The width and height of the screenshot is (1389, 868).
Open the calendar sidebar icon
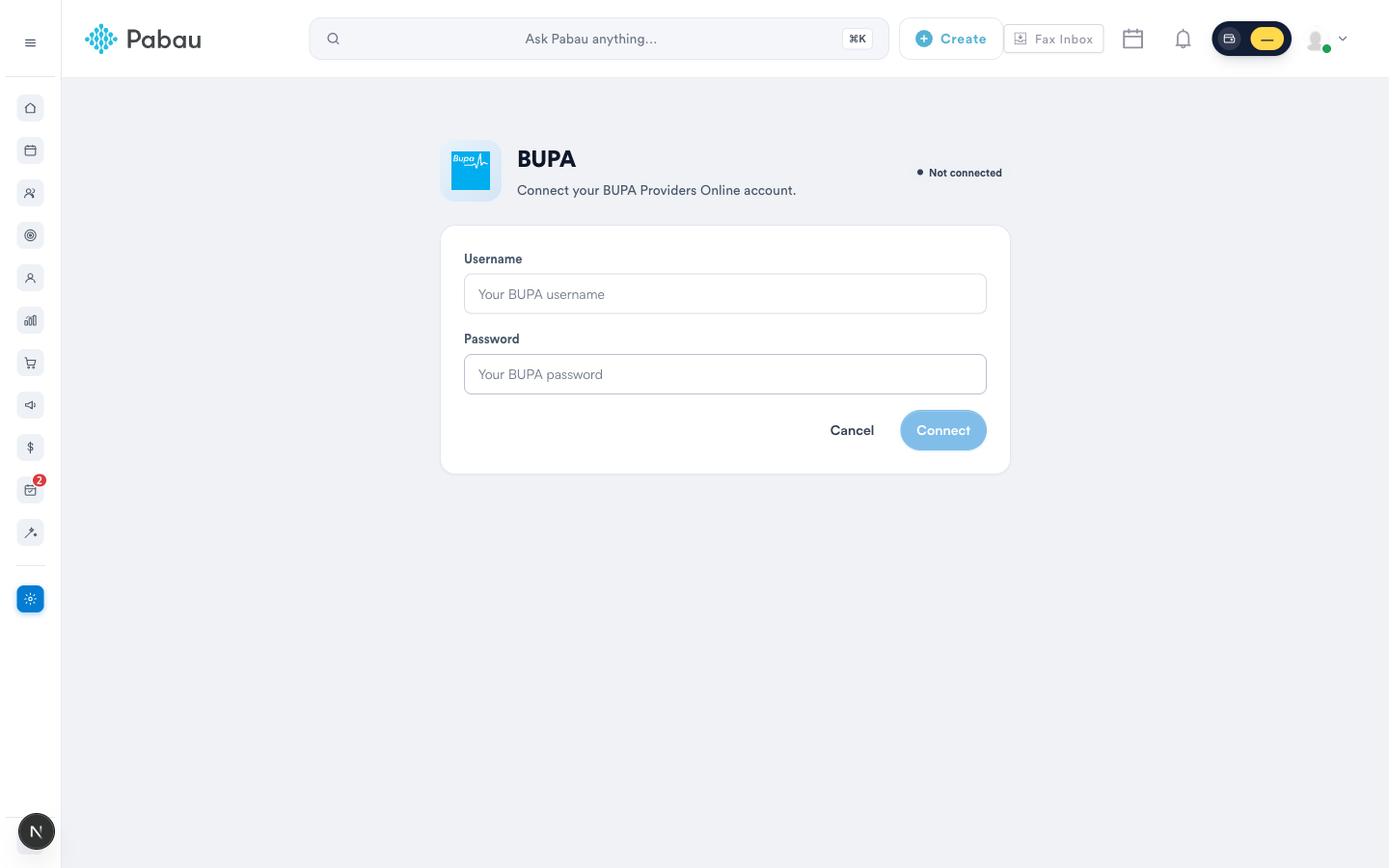[31, 150]
